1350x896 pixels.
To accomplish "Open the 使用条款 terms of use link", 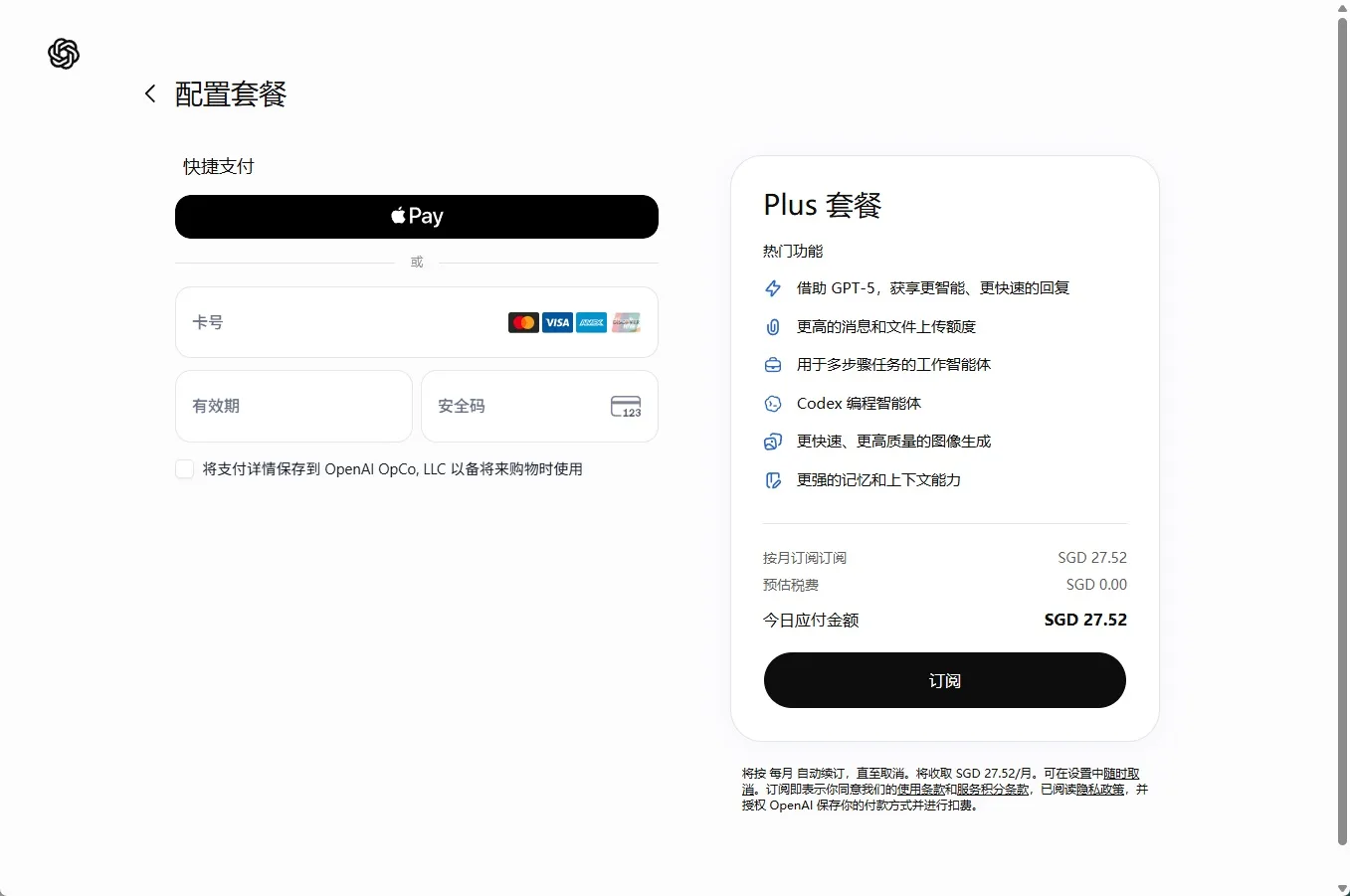I will (921, 789).
